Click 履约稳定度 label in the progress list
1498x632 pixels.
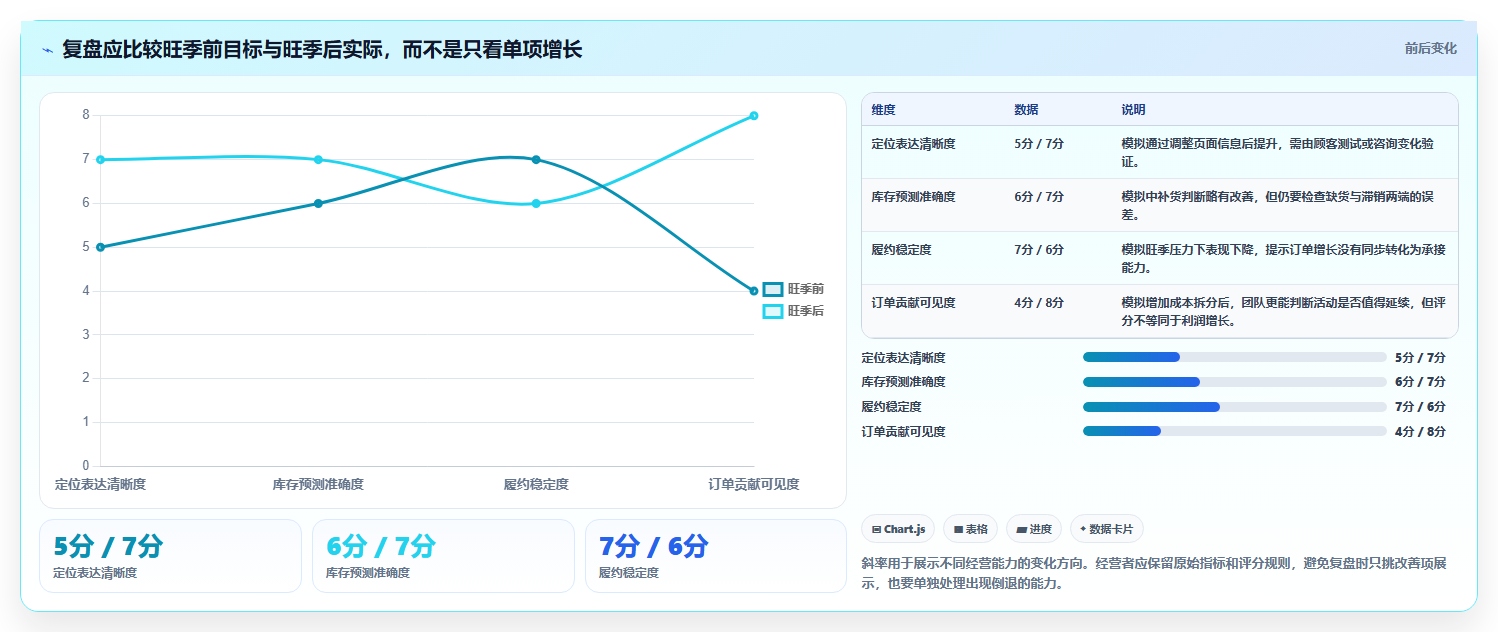(891, 407)
